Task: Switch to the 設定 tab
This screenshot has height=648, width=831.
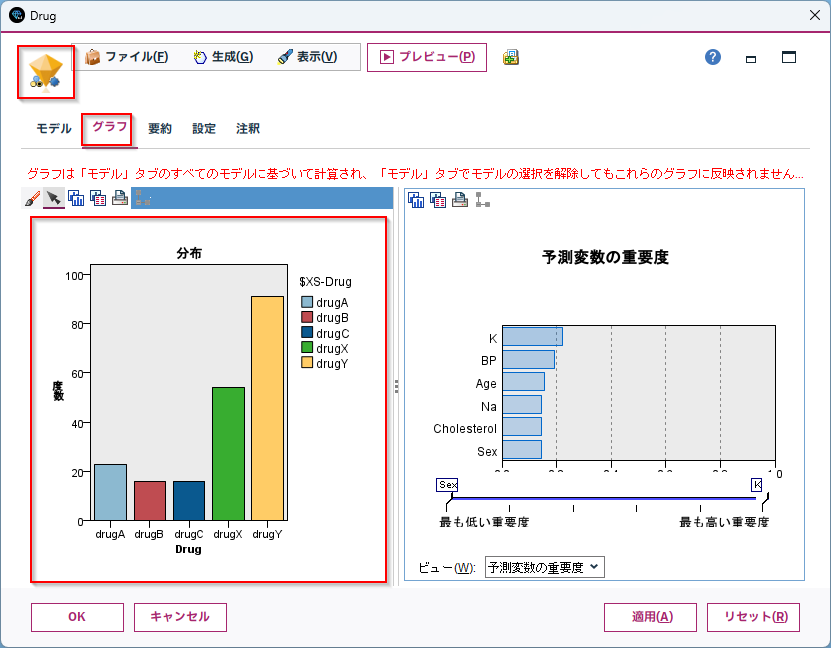Action: [x=203, y=128]
